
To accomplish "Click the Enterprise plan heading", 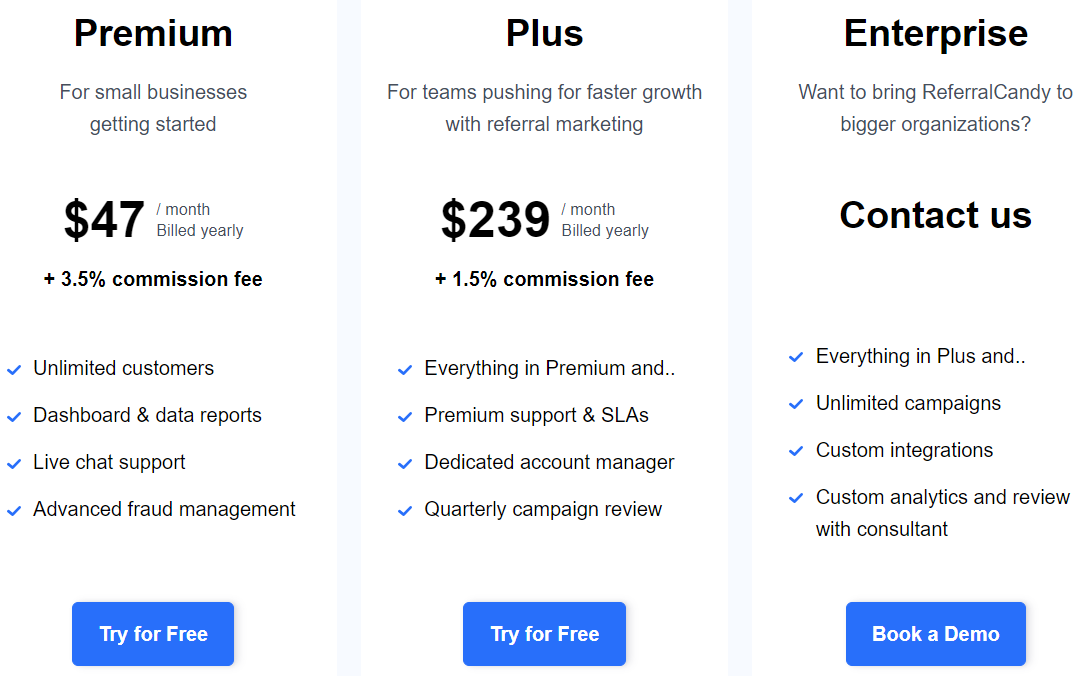I will [935, 33].
